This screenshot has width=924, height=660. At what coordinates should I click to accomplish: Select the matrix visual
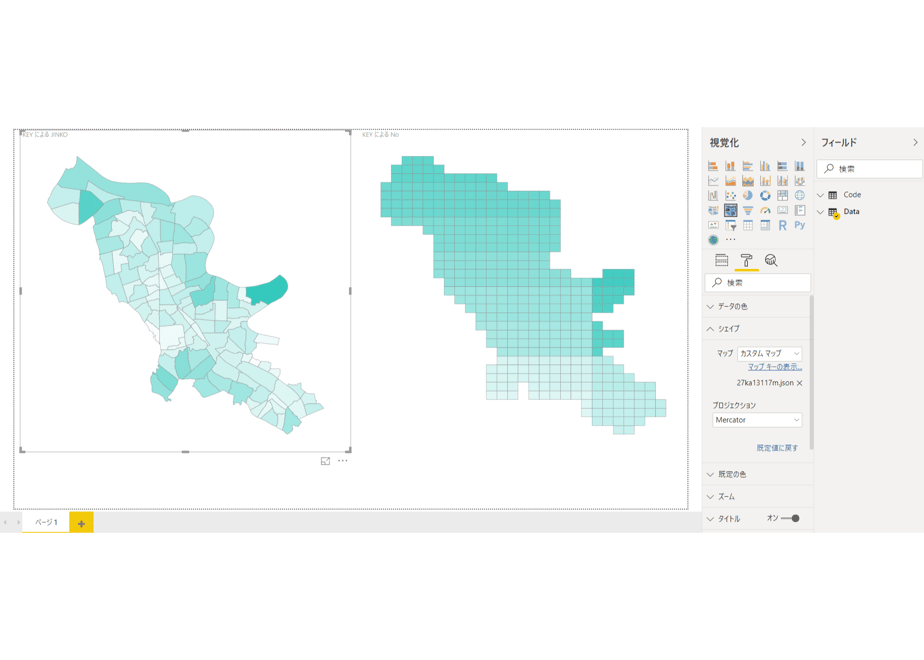765,225
